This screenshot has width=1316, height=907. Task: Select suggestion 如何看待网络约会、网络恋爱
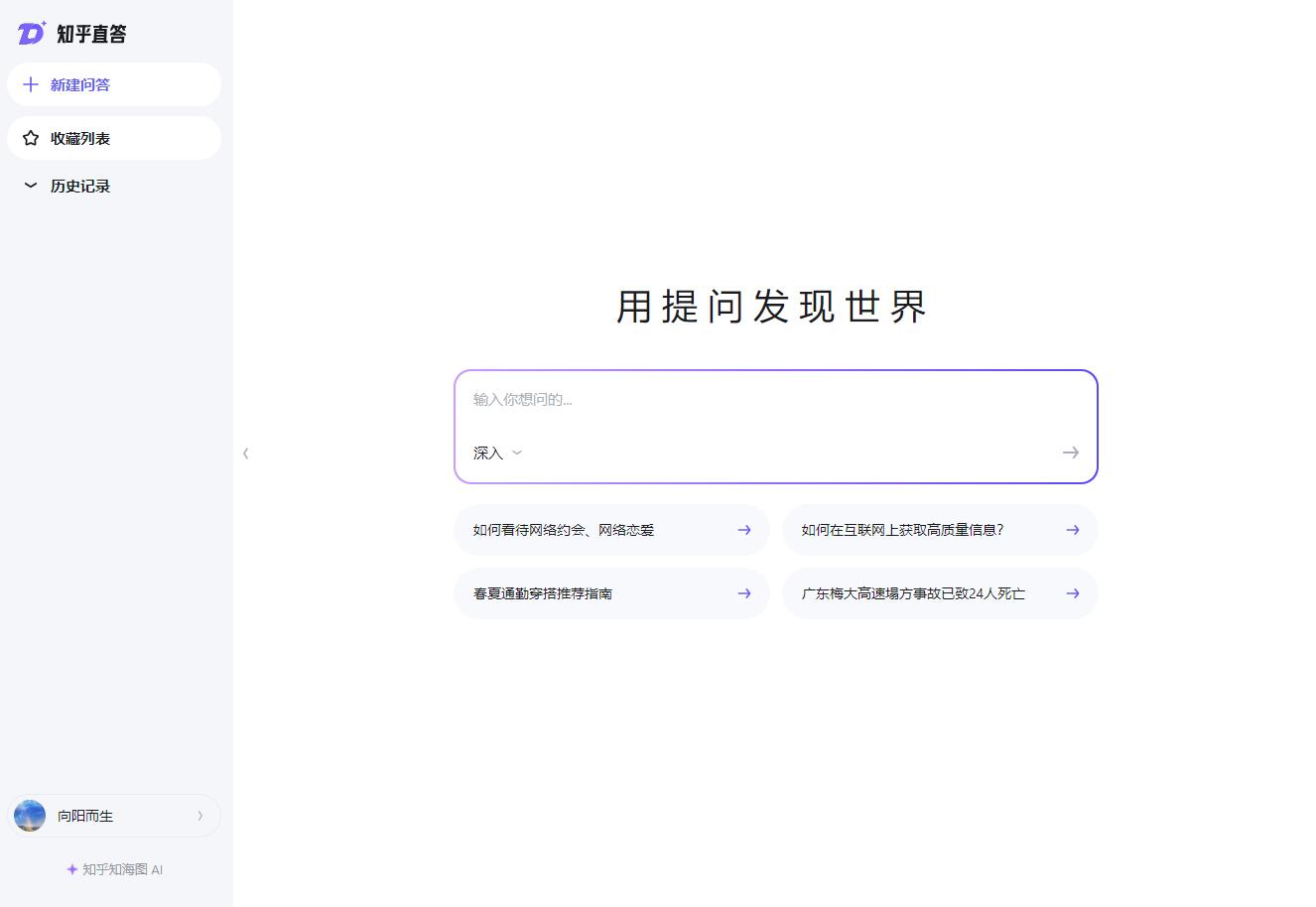coord(611,530)
